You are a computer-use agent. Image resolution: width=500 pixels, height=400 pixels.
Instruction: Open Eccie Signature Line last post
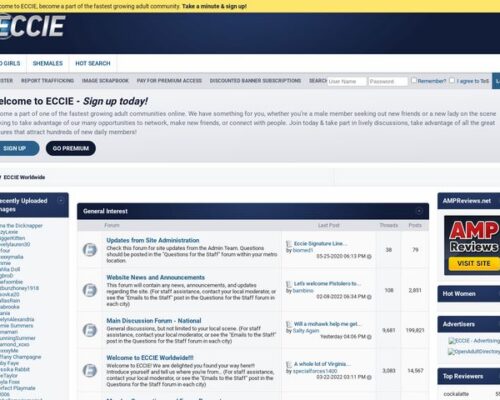click(320, 244)
